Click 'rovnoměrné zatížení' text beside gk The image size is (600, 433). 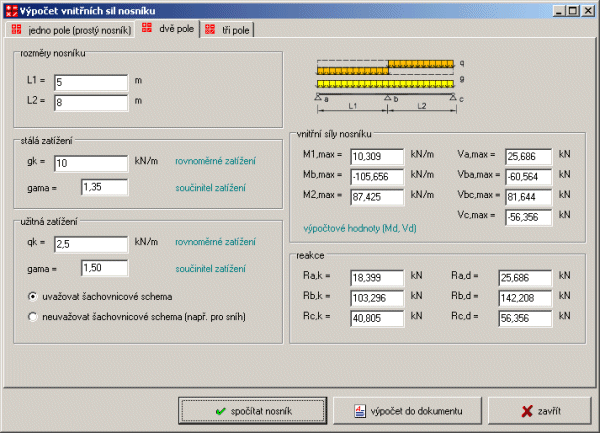point(215,161)
